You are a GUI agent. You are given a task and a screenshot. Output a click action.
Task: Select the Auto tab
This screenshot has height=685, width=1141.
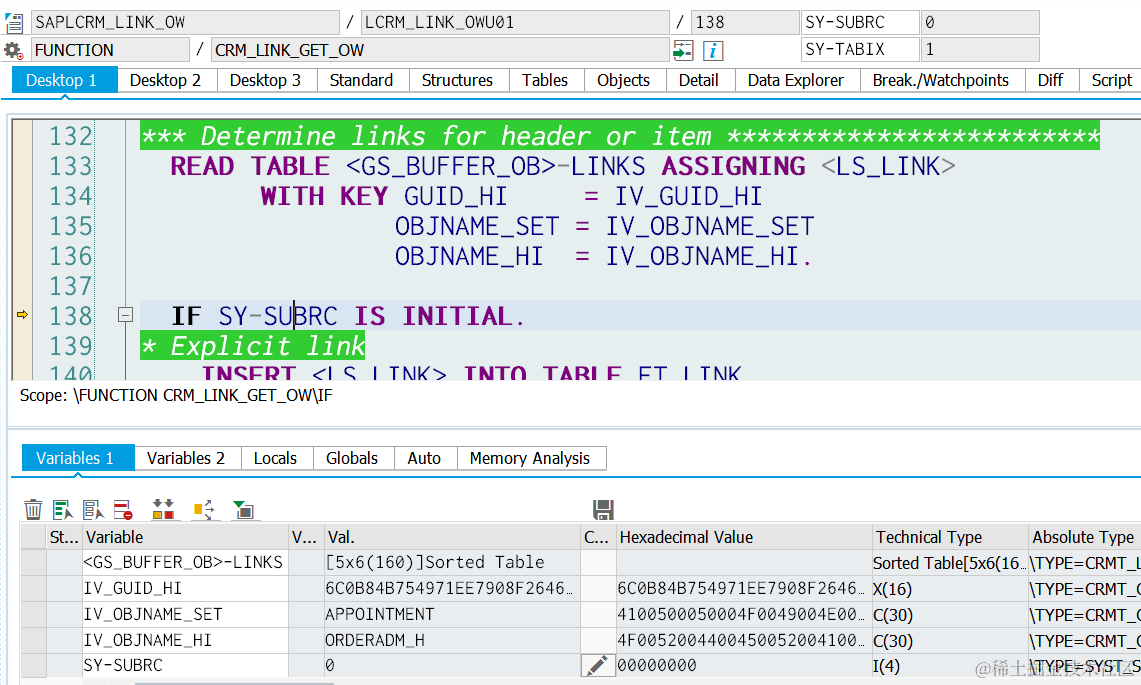tap(424, 458)
